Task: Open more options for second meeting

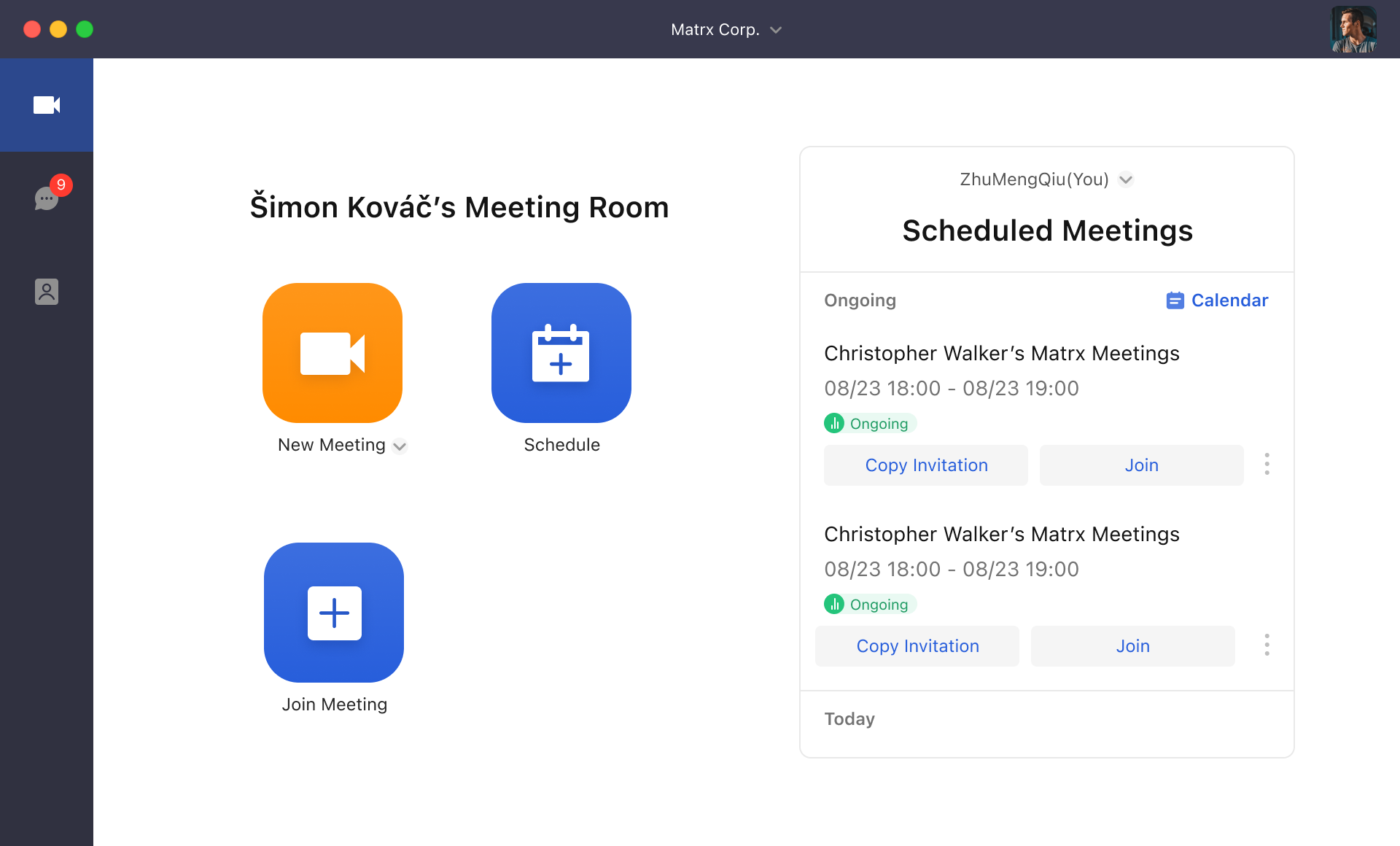Action: pos(1267,645)
